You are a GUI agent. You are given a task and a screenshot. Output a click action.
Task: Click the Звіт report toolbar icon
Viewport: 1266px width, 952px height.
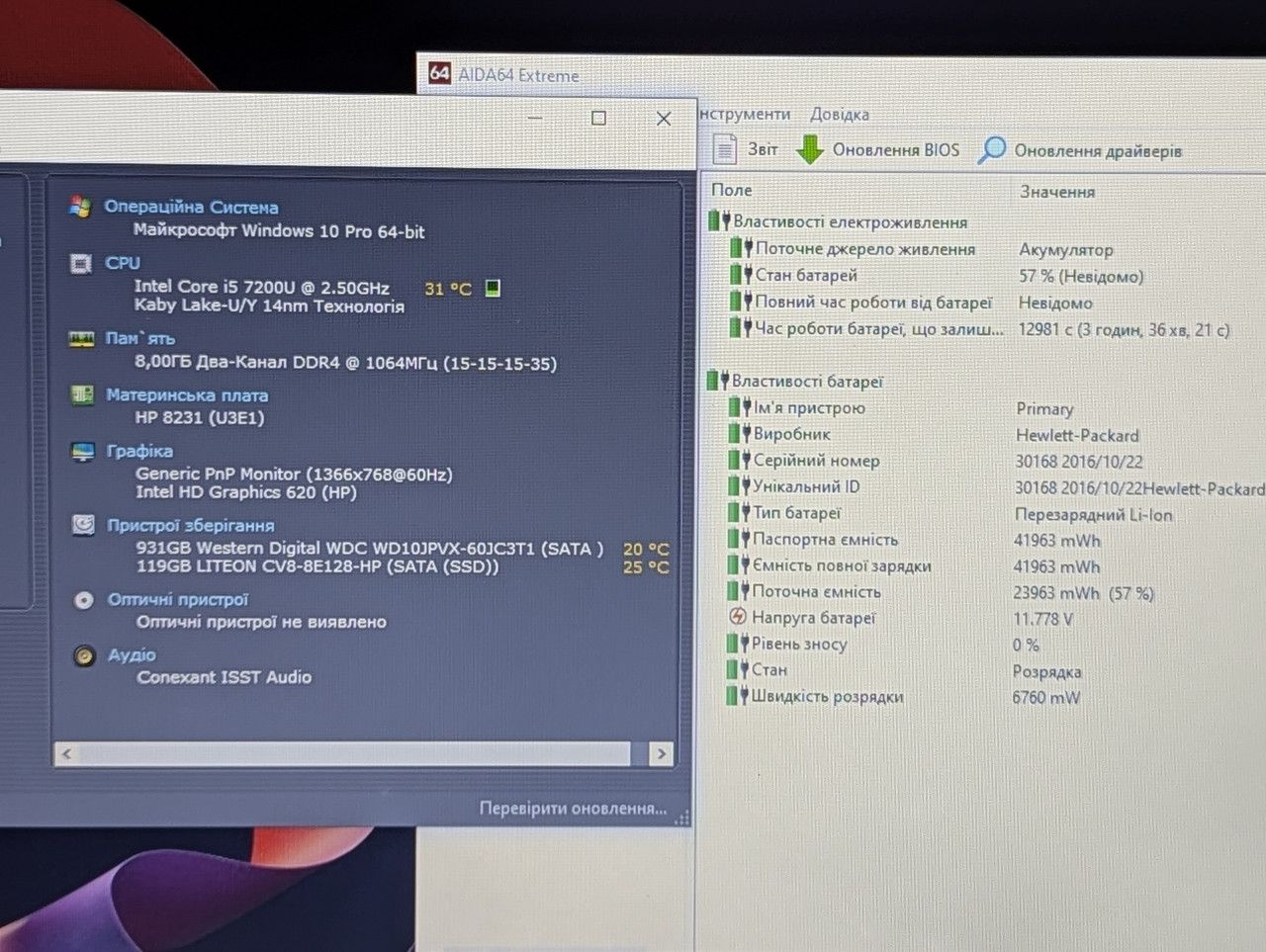(725, 149)
